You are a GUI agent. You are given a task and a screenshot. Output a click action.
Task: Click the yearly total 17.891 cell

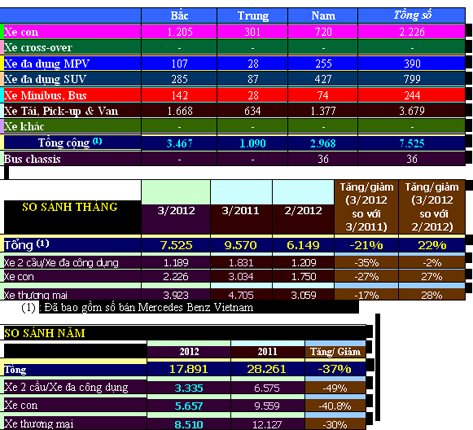click(188, 369)
